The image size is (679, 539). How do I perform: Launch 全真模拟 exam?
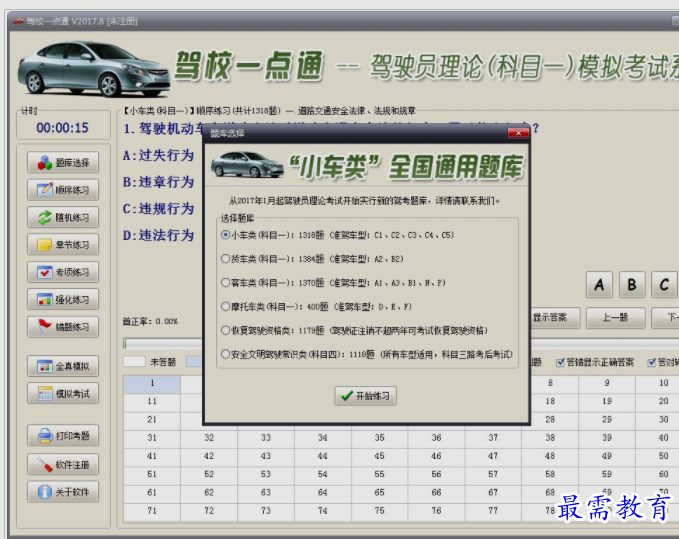tap(63, 366)
